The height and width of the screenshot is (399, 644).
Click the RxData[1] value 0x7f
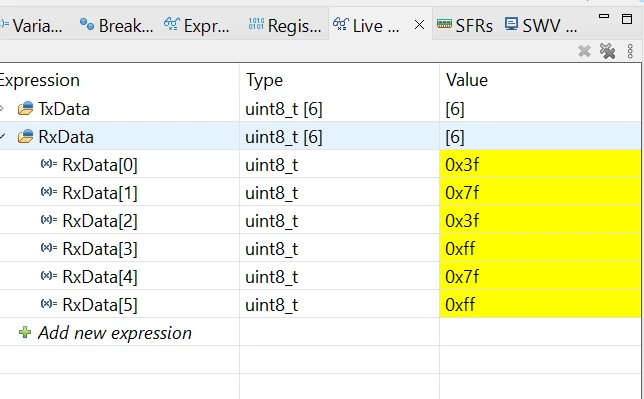462,193
